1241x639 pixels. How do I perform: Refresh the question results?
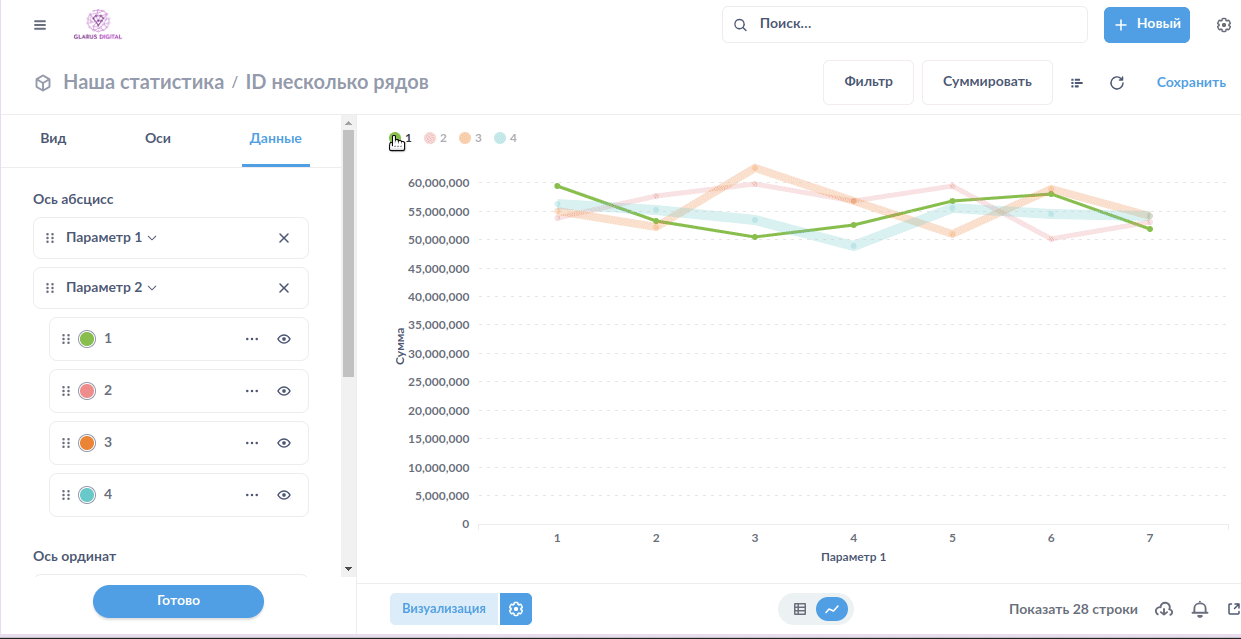click(x=1117, y=83)
